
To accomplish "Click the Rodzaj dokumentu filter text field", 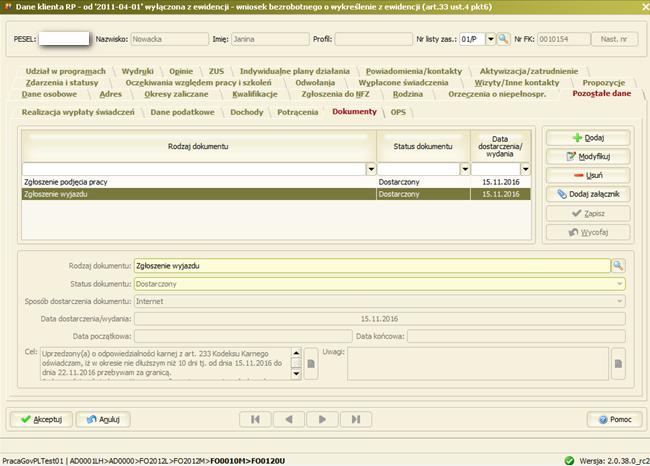I will pos(194,169).
